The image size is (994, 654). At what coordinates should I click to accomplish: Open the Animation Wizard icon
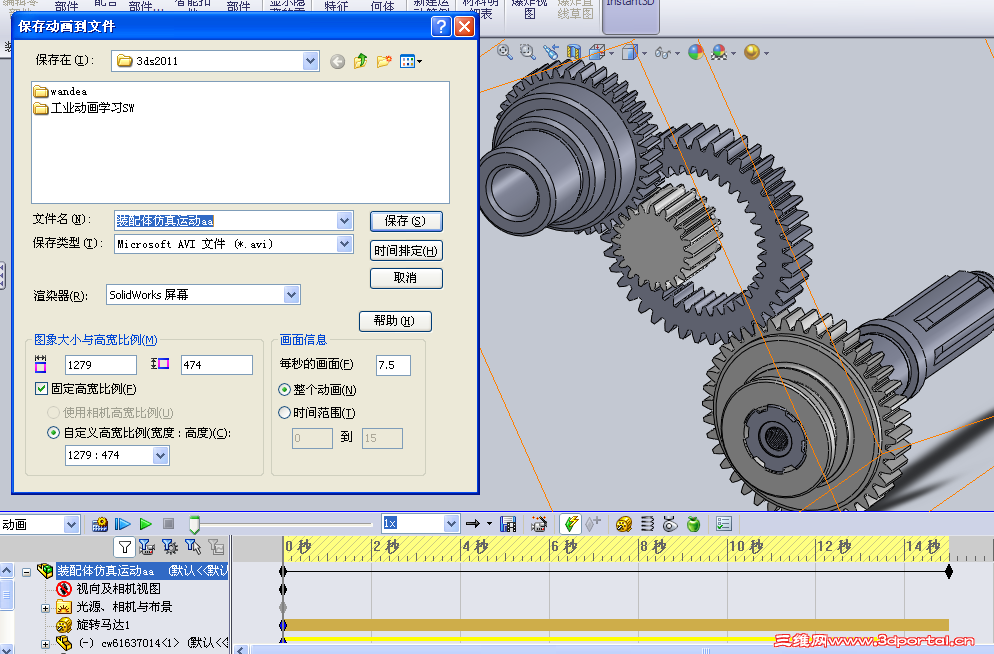539,524
